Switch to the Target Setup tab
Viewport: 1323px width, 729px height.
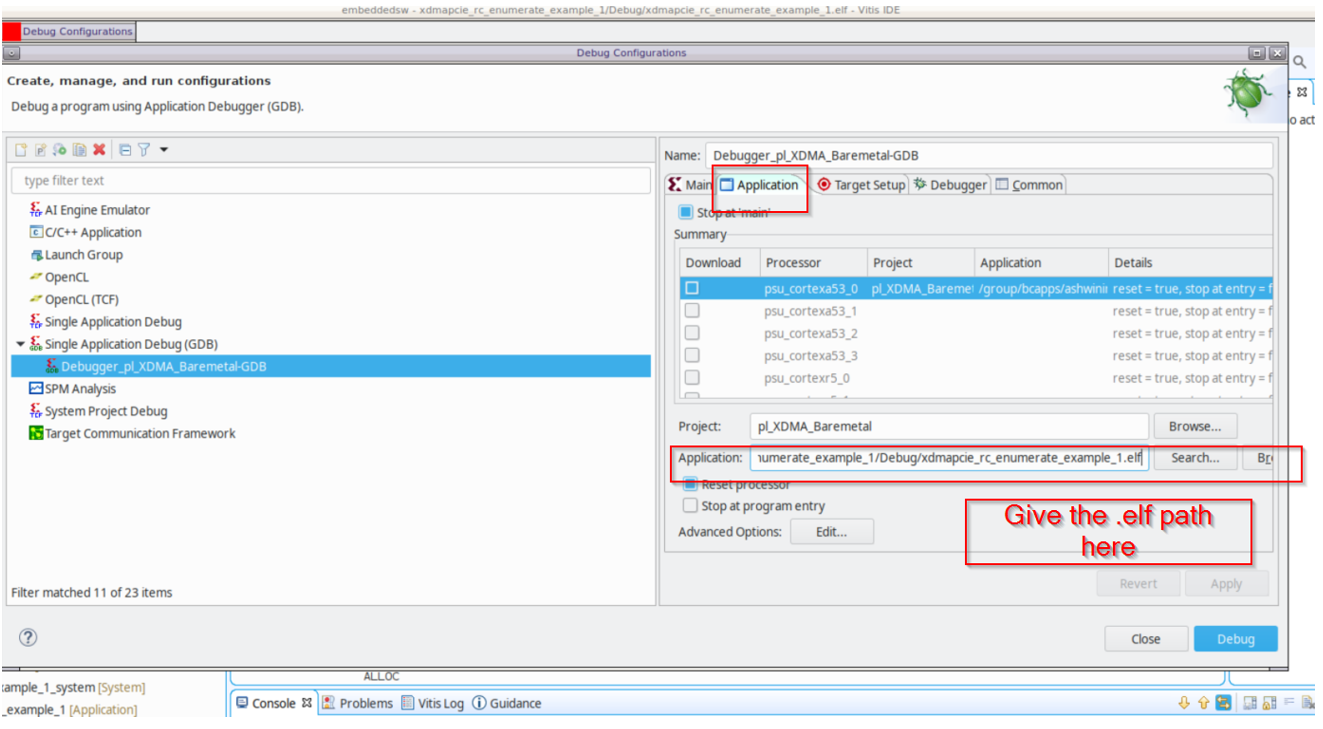[x=860, y=185]
